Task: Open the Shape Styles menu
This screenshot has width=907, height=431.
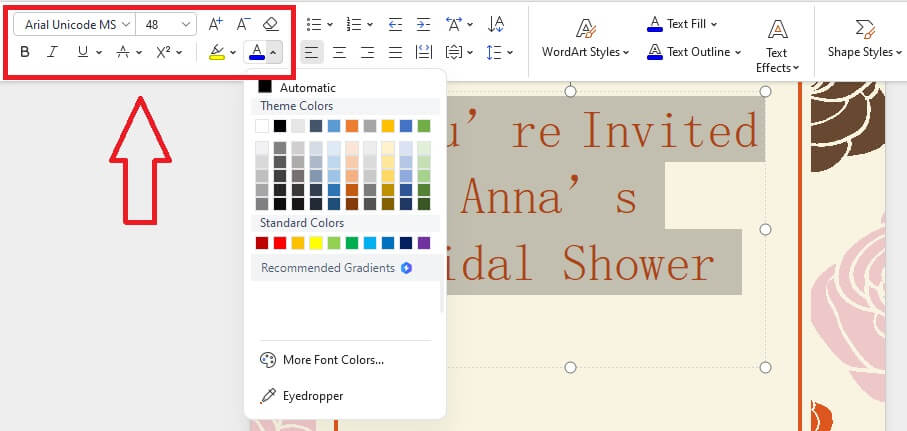Action: (x=865, y=39)
